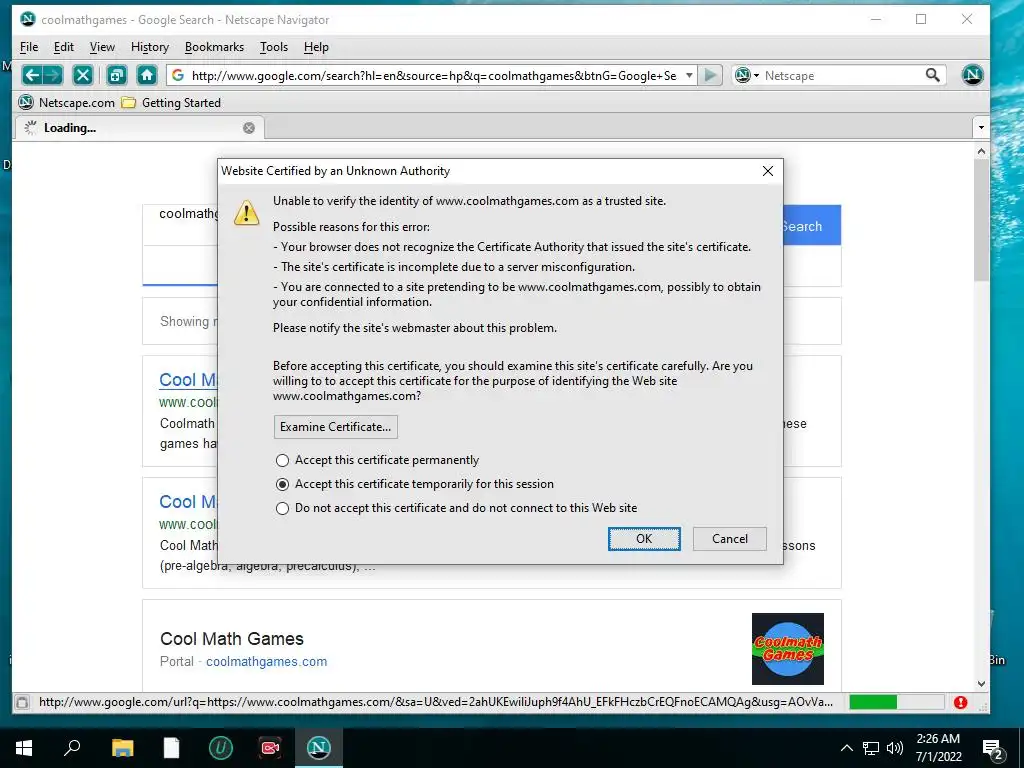The width and height of the screenshot is (1024, 768).
Task: Open the coolmathgames.com portal link
Action: (x=266, y=662)
